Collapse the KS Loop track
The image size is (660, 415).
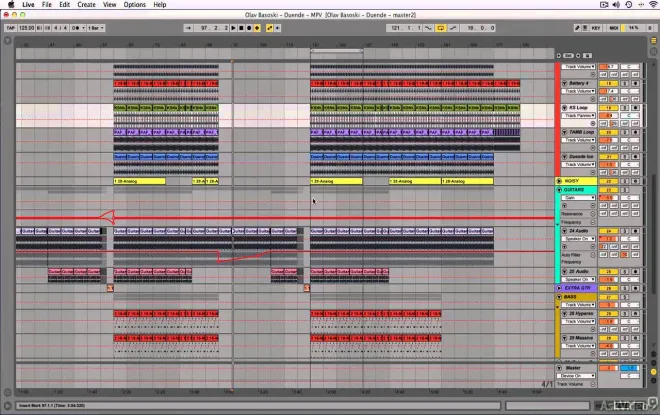[564, 108]
